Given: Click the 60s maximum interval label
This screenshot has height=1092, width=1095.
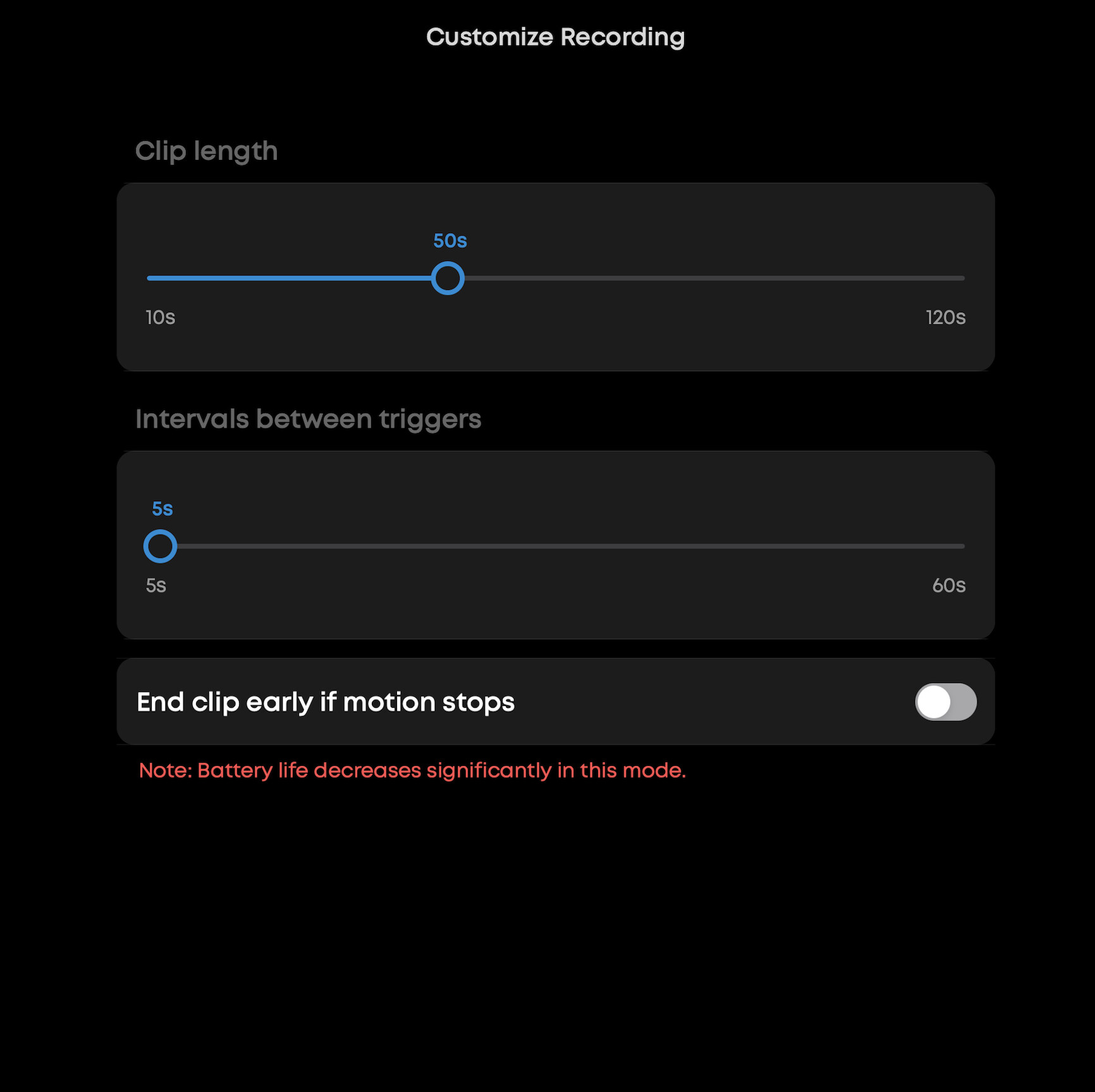Looking at the screenshot, I should click(x=948, y=585).
